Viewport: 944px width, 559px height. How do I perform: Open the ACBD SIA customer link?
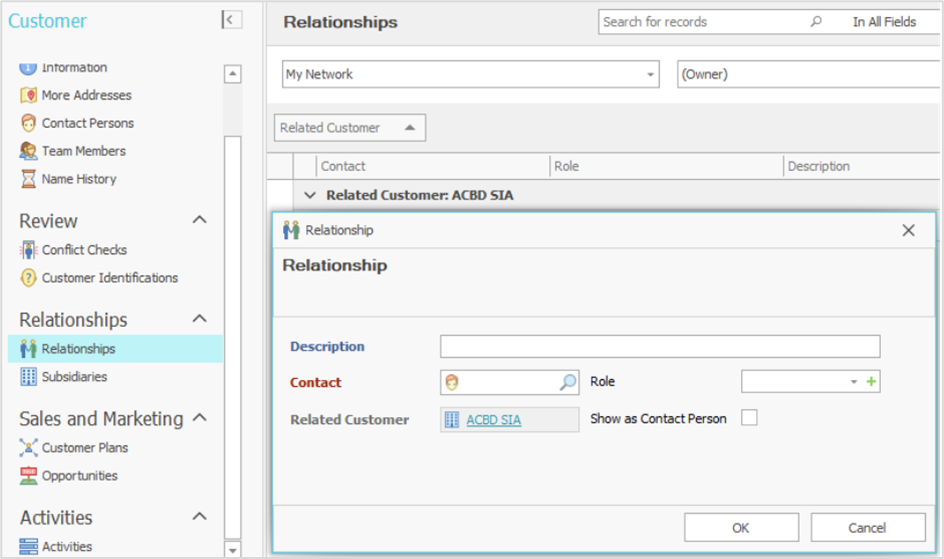(x=493, y=420)
